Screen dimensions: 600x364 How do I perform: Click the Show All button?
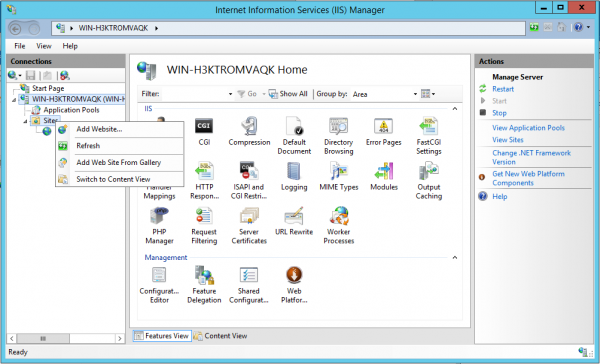[x=288, y=94]
